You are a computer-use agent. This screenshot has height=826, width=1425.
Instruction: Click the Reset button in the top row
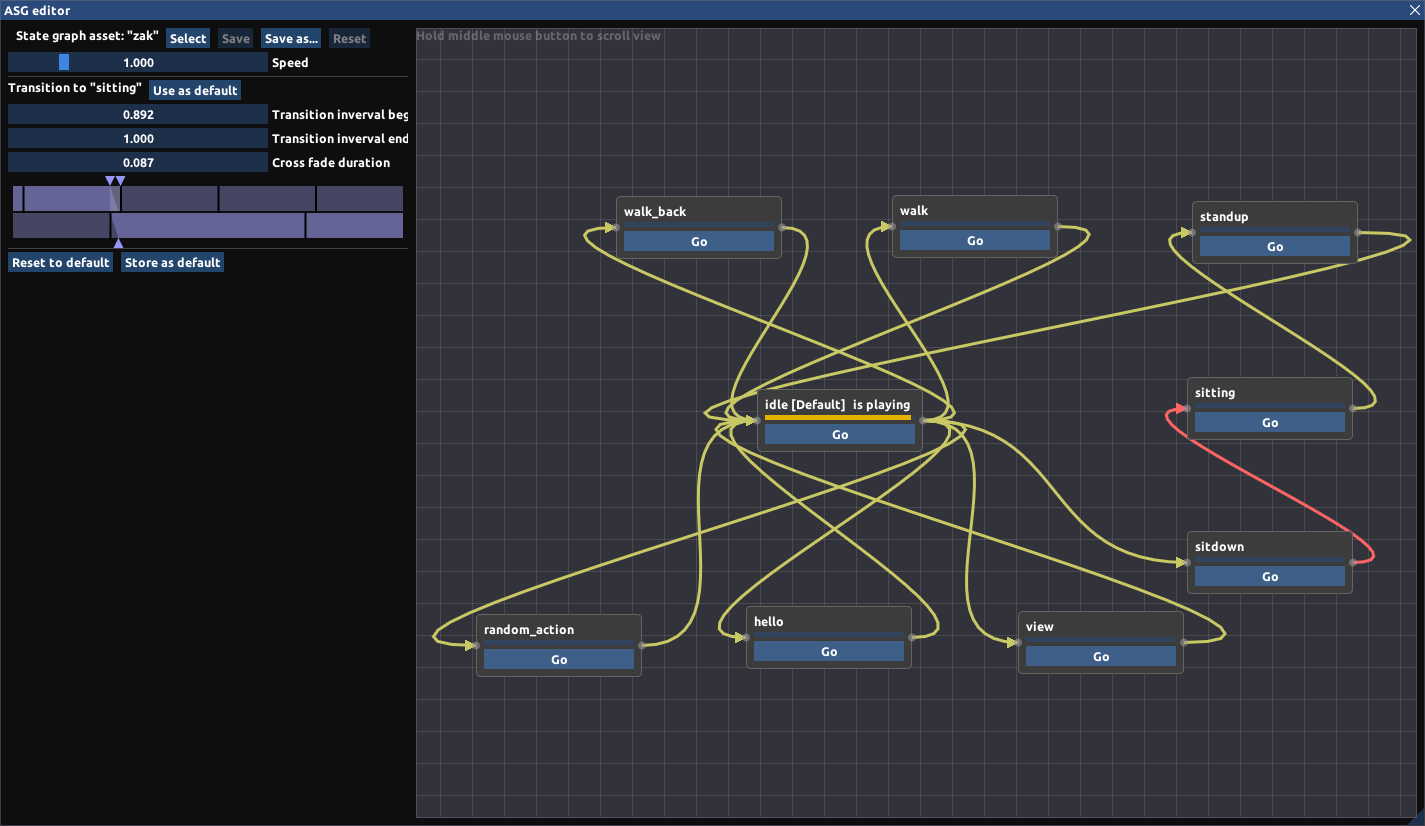[x=350, y=39]
